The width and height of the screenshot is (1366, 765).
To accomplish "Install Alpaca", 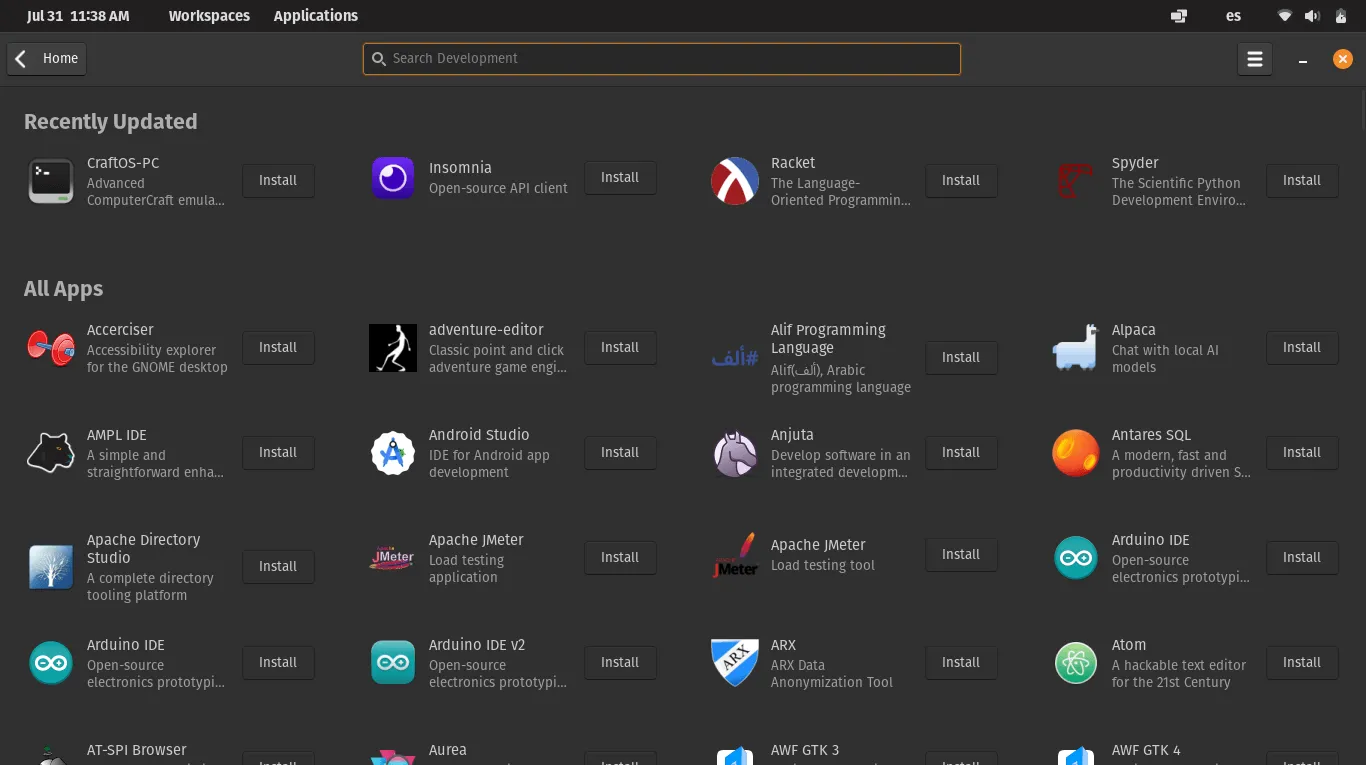I will click(1302, 348).
